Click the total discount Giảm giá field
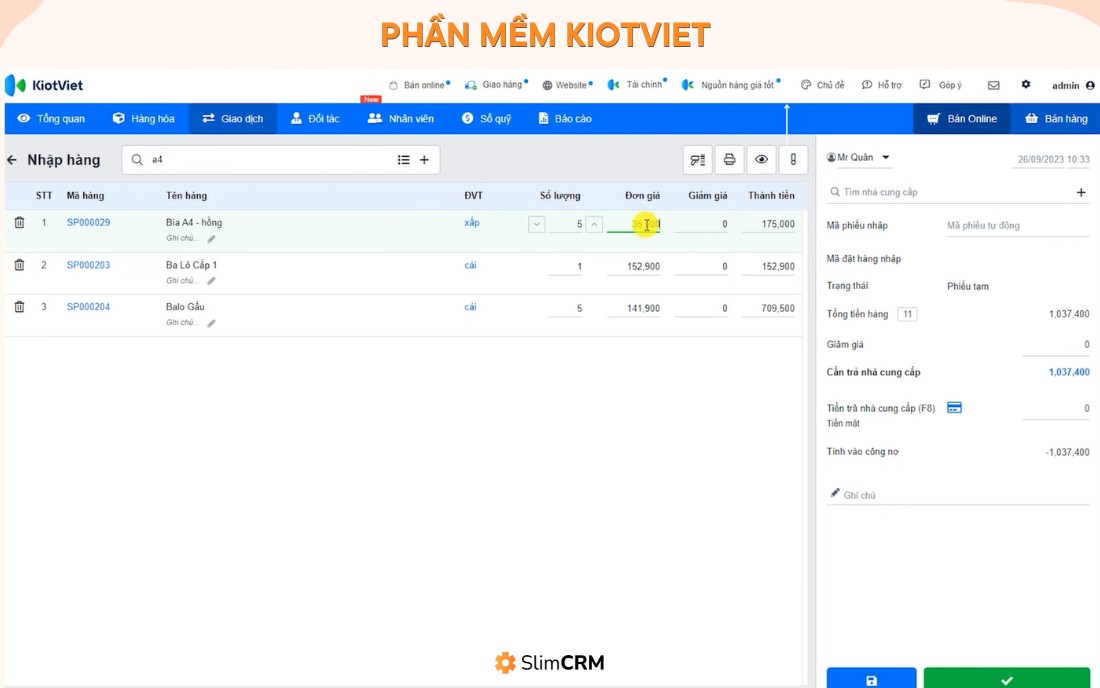Image resolution: width=1100 pixels, height=688 pixels. [x=1056, y=344]
